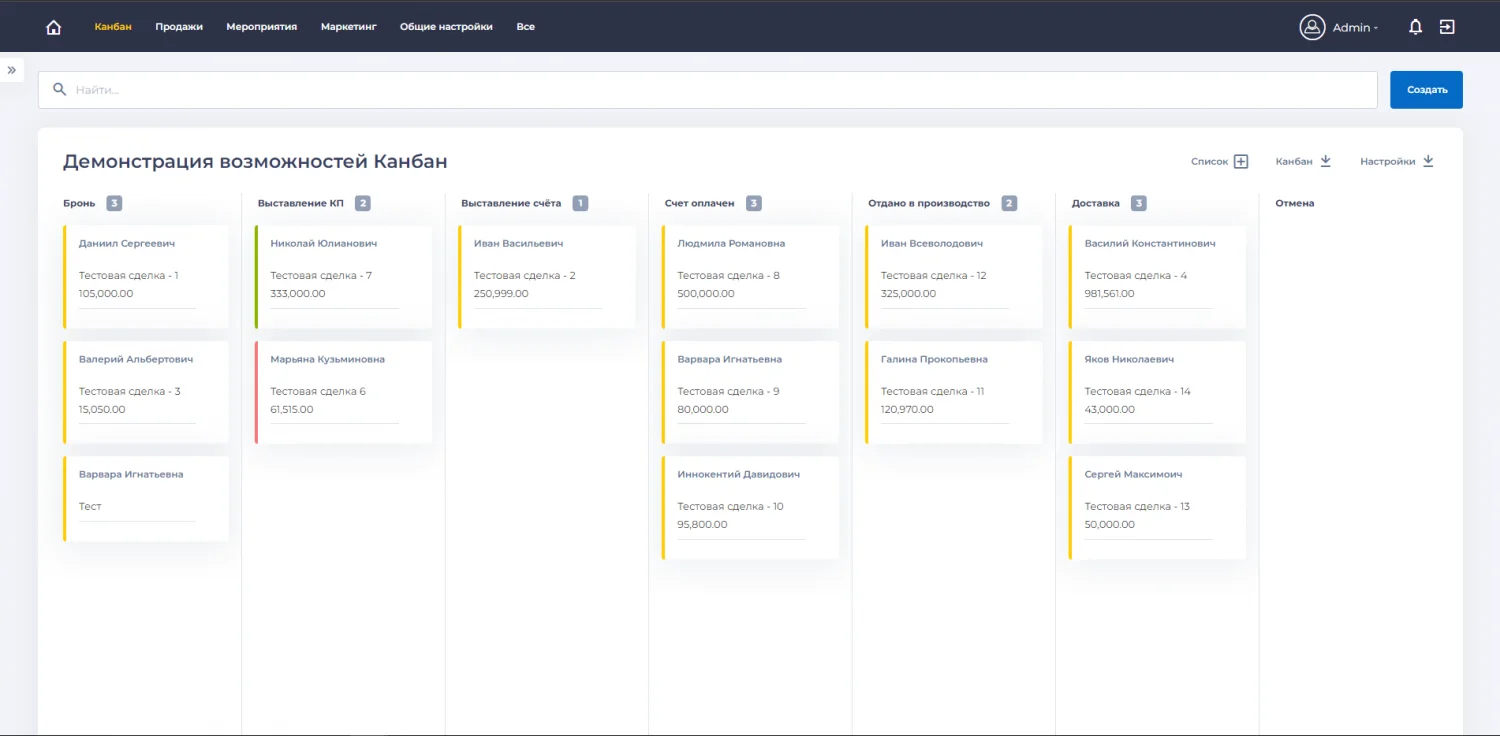1500x736 pixels.
Task: Open the Мероприятия menu
Action: click(261, 27)
